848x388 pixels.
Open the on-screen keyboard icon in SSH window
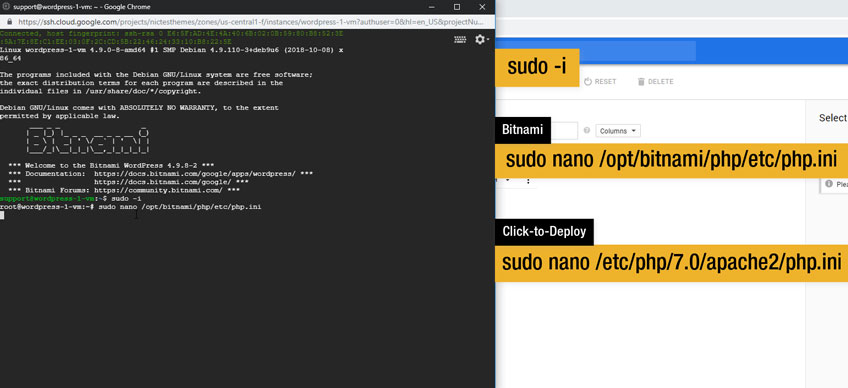tap(460, 40)
